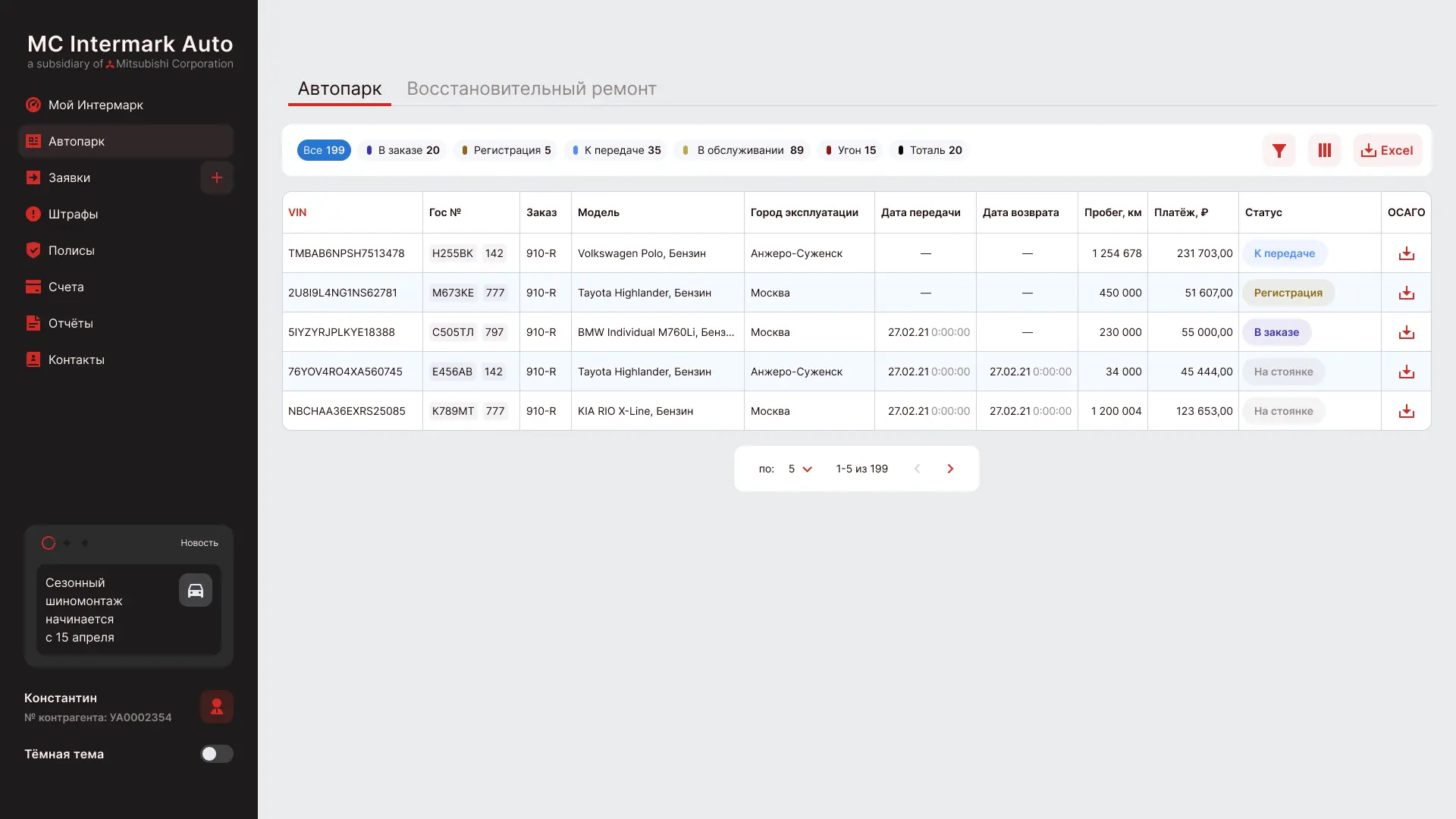This screenshot has height=819, width=1456.
Task: Select first news carousel dot
Action: (49, 543)
